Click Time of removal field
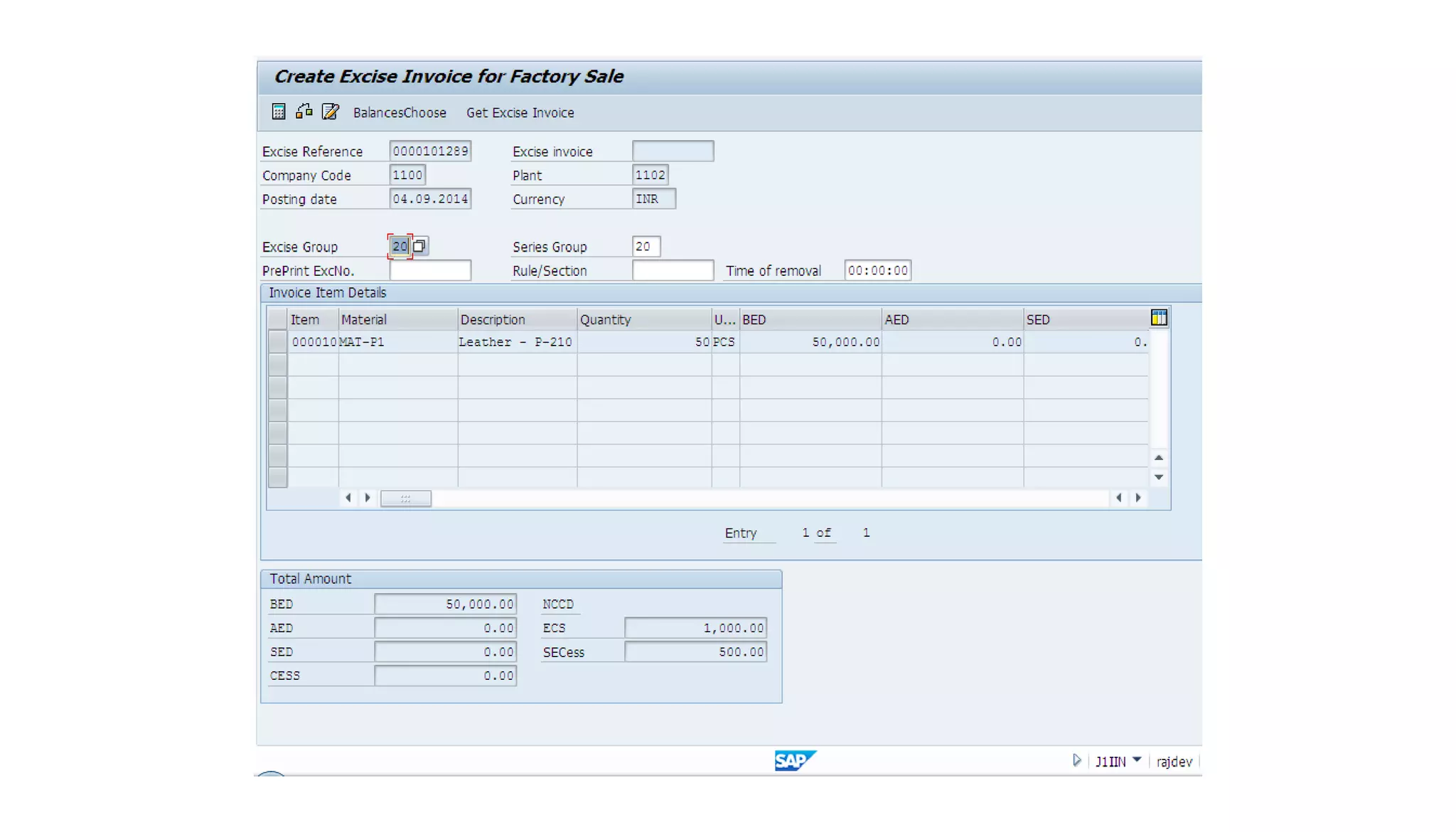 click(x=877, y=270)
